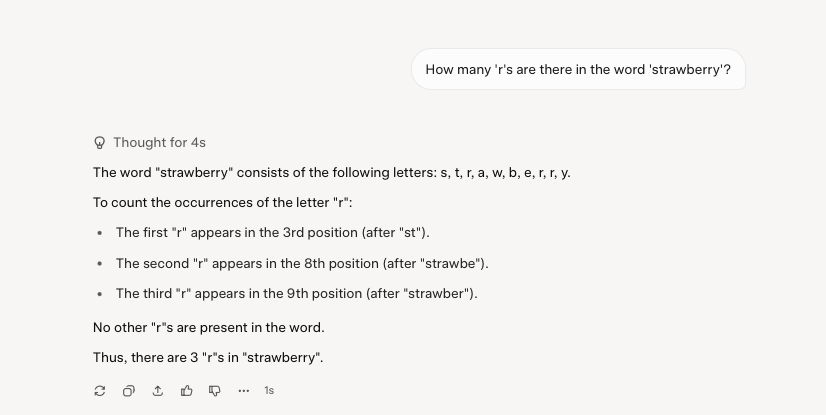Select the third "r" 9th position bullet
The image size is (826, 415).
pos(297,293)
